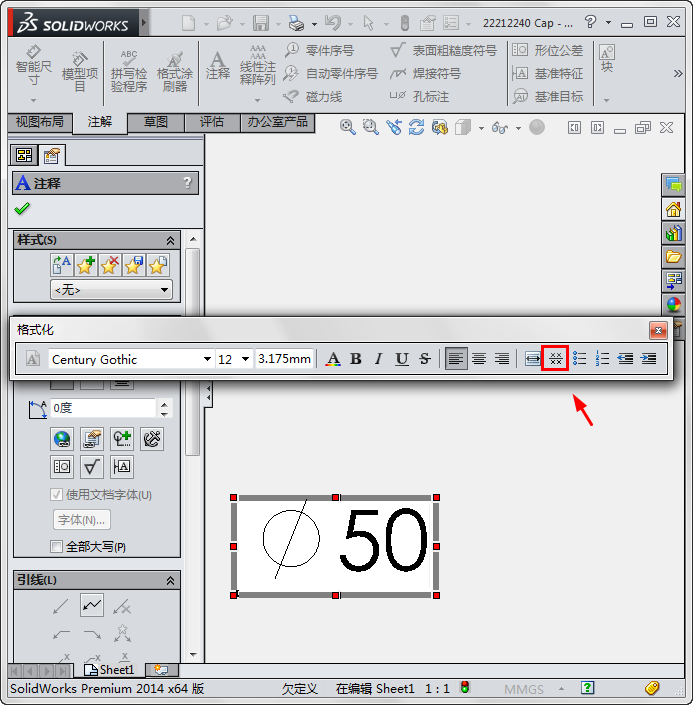Open the style <无> dropdown
Image resolution: width=693 pixels, height=705 pixels.
pos(111,290)
